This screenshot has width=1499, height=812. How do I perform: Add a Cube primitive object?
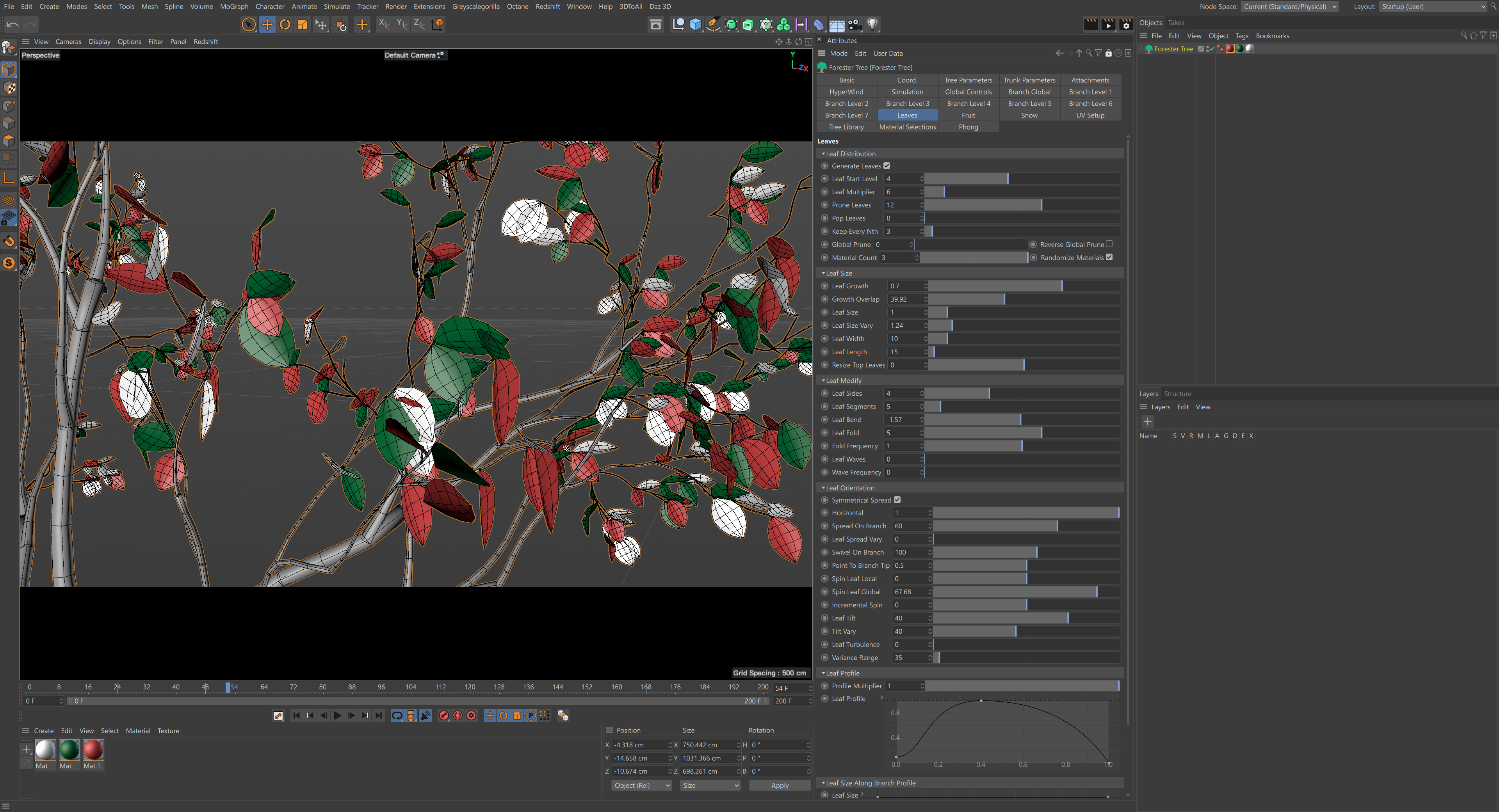[x=695, y=25]
